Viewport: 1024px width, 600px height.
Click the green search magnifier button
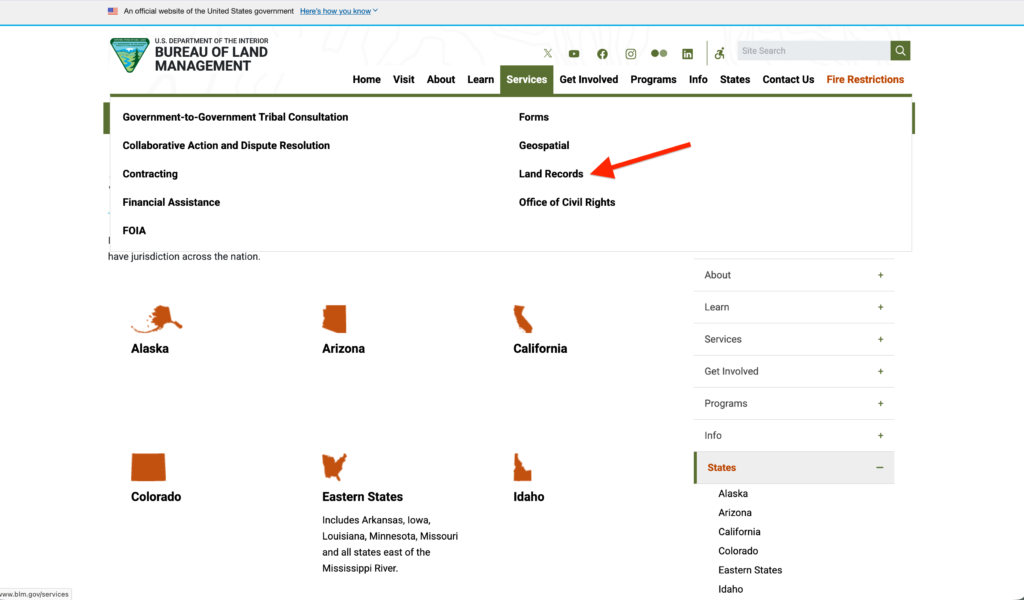[x=900, y=50]
